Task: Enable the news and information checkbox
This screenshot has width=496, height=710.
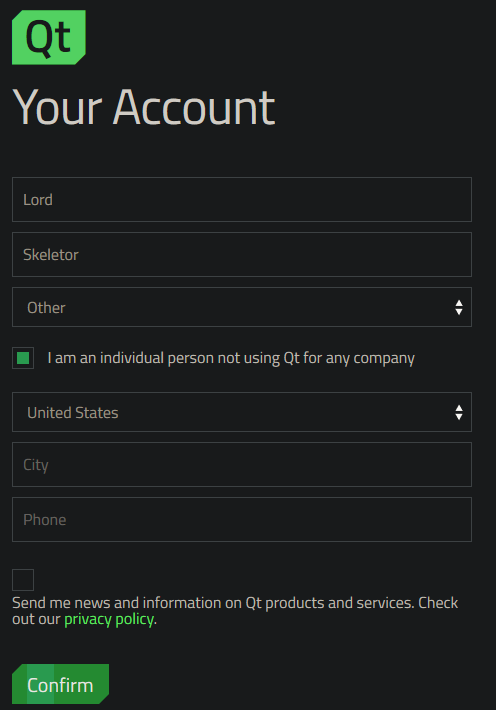Action: click(23, 580)
